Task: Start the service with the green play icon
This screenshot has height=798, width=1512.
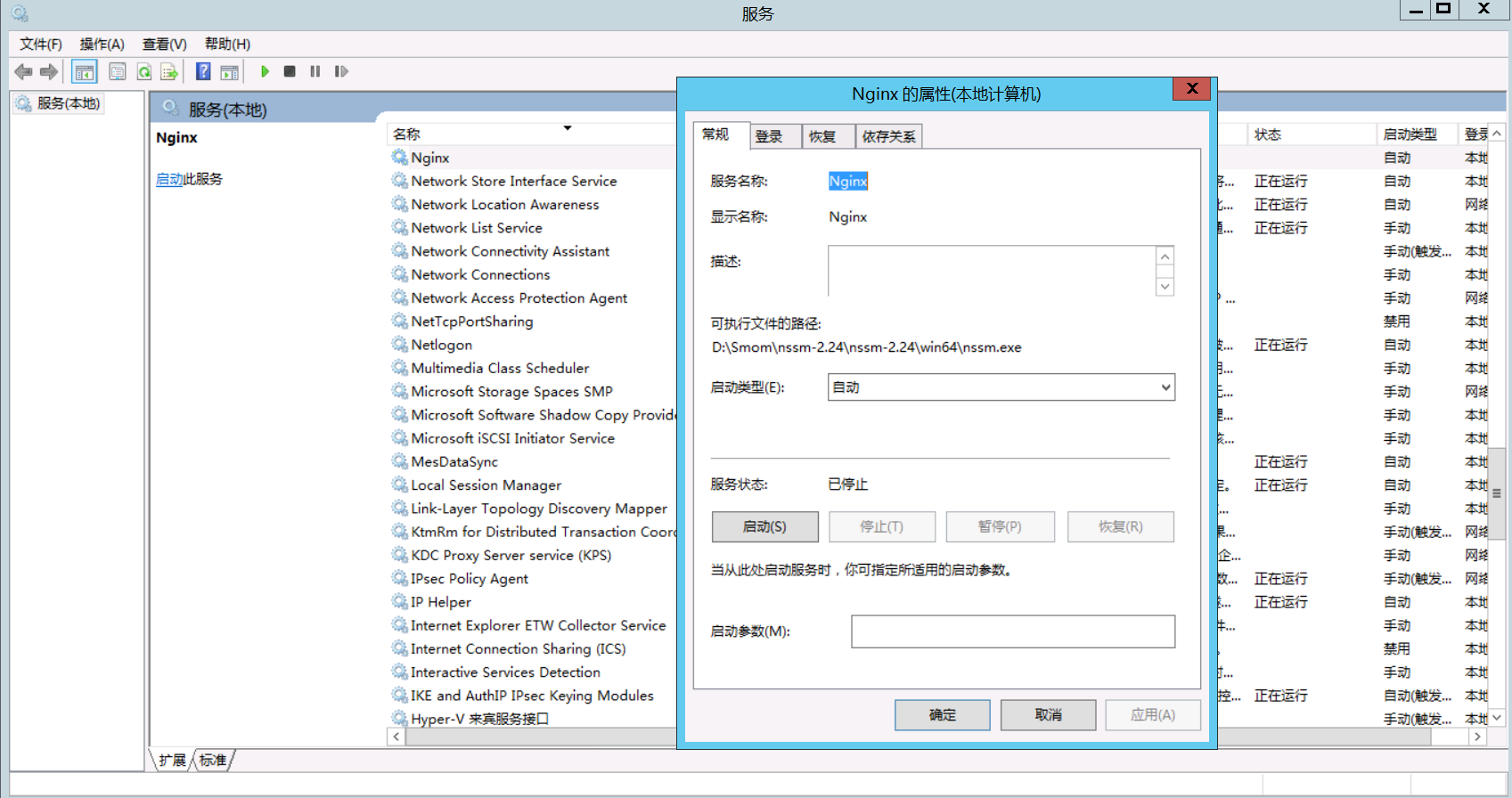Action: click(x=265, y=71)
